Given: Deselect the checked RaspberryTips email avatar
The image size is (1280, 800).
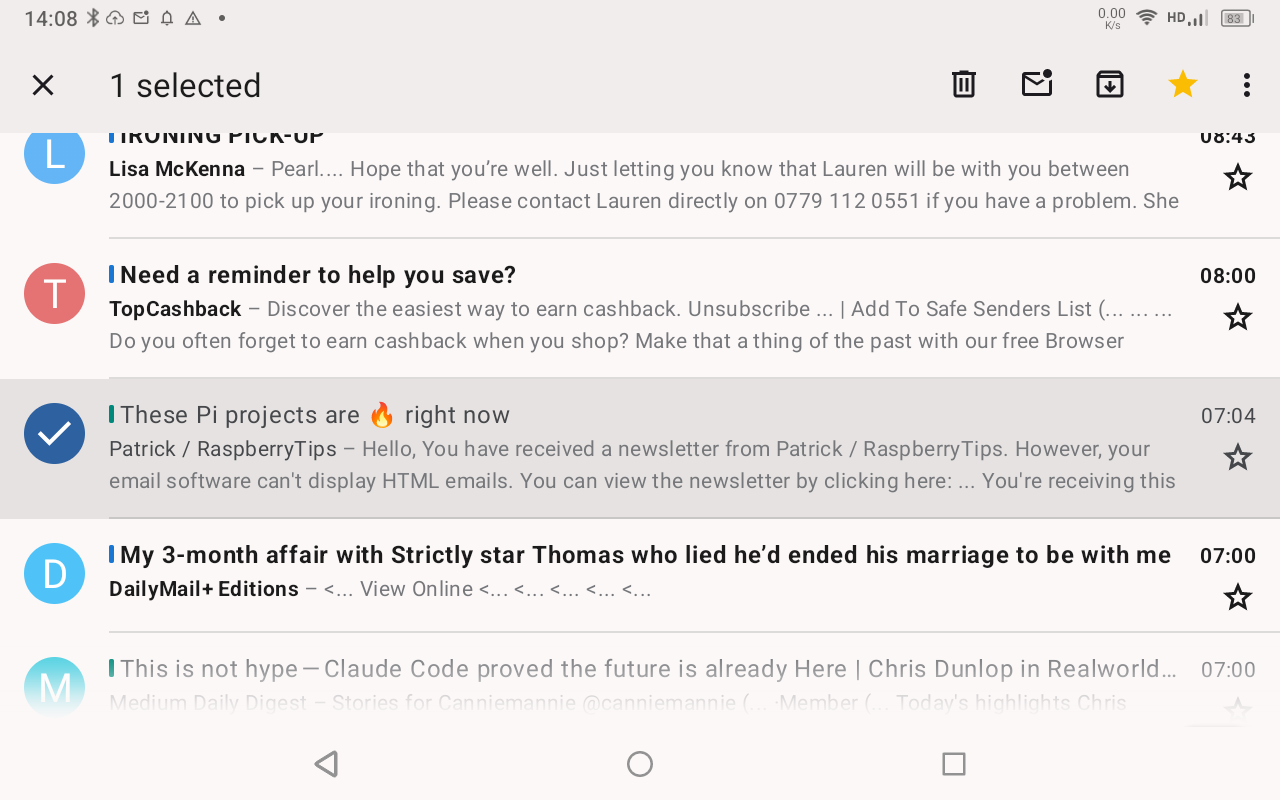Looking at the screenshot, I should pyautogui.click(x=54, y=433).
